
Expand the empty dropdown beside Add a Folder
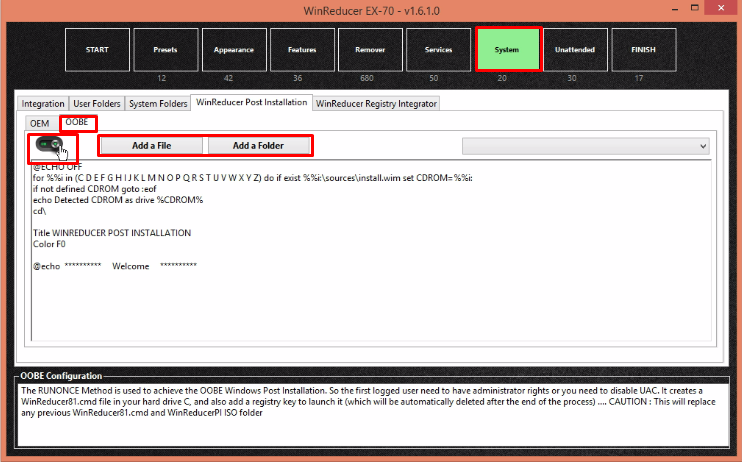point(586,146)
